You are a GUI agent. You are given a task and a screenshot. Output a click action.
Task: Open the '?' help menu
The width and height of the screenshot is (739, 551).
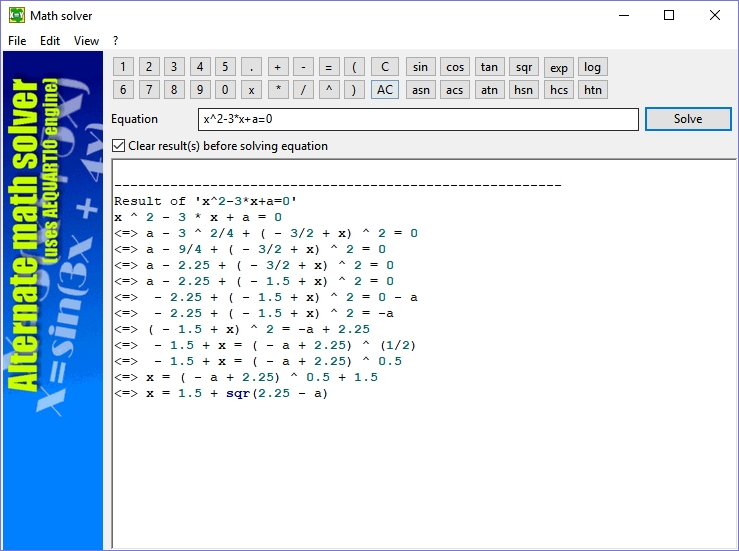(x=115, y=41)
